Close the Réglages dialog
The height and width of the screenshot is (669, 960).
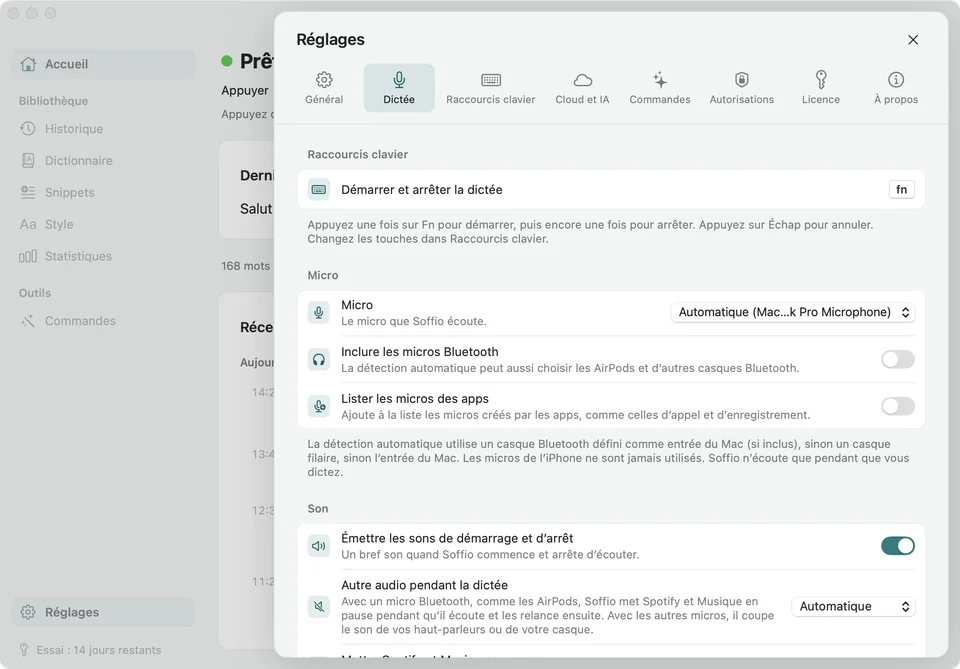pos(913,40)
